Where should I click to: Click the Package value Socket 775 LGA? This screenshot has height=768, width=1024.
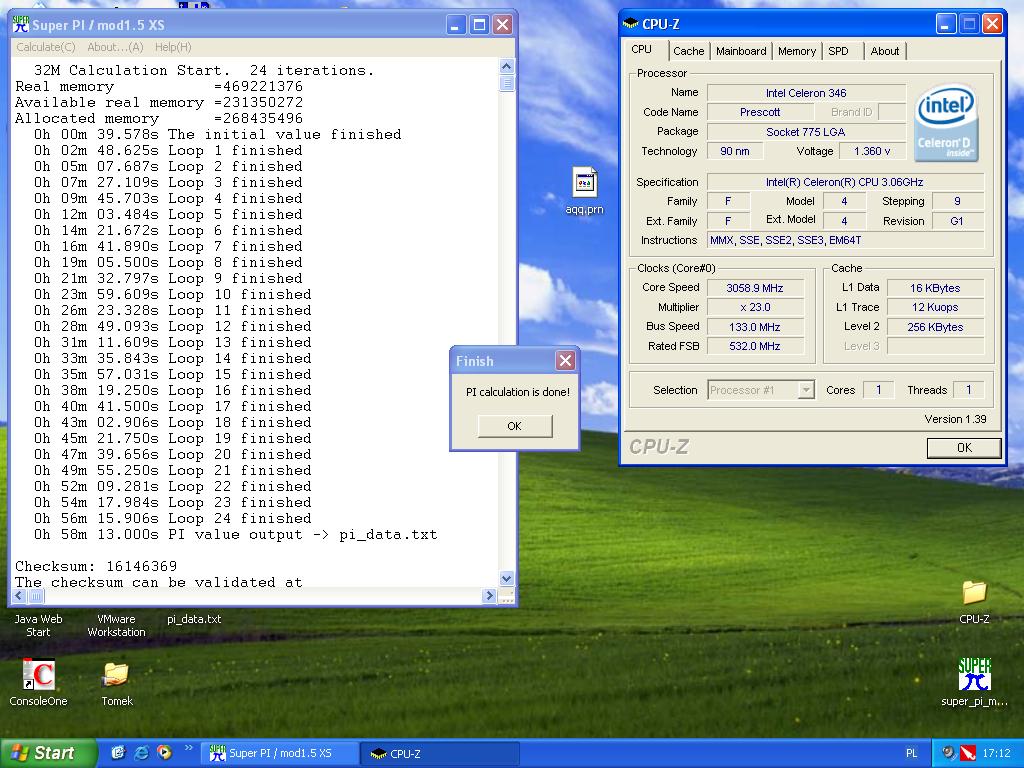pyautogui.click(x=806, y=132)
